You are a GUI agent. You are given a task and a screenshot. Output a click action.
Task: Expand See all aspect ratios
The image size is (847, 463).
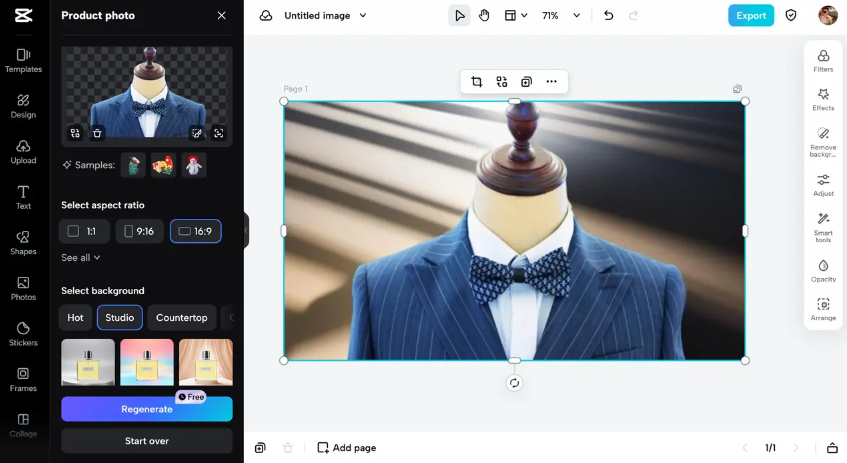80,258
